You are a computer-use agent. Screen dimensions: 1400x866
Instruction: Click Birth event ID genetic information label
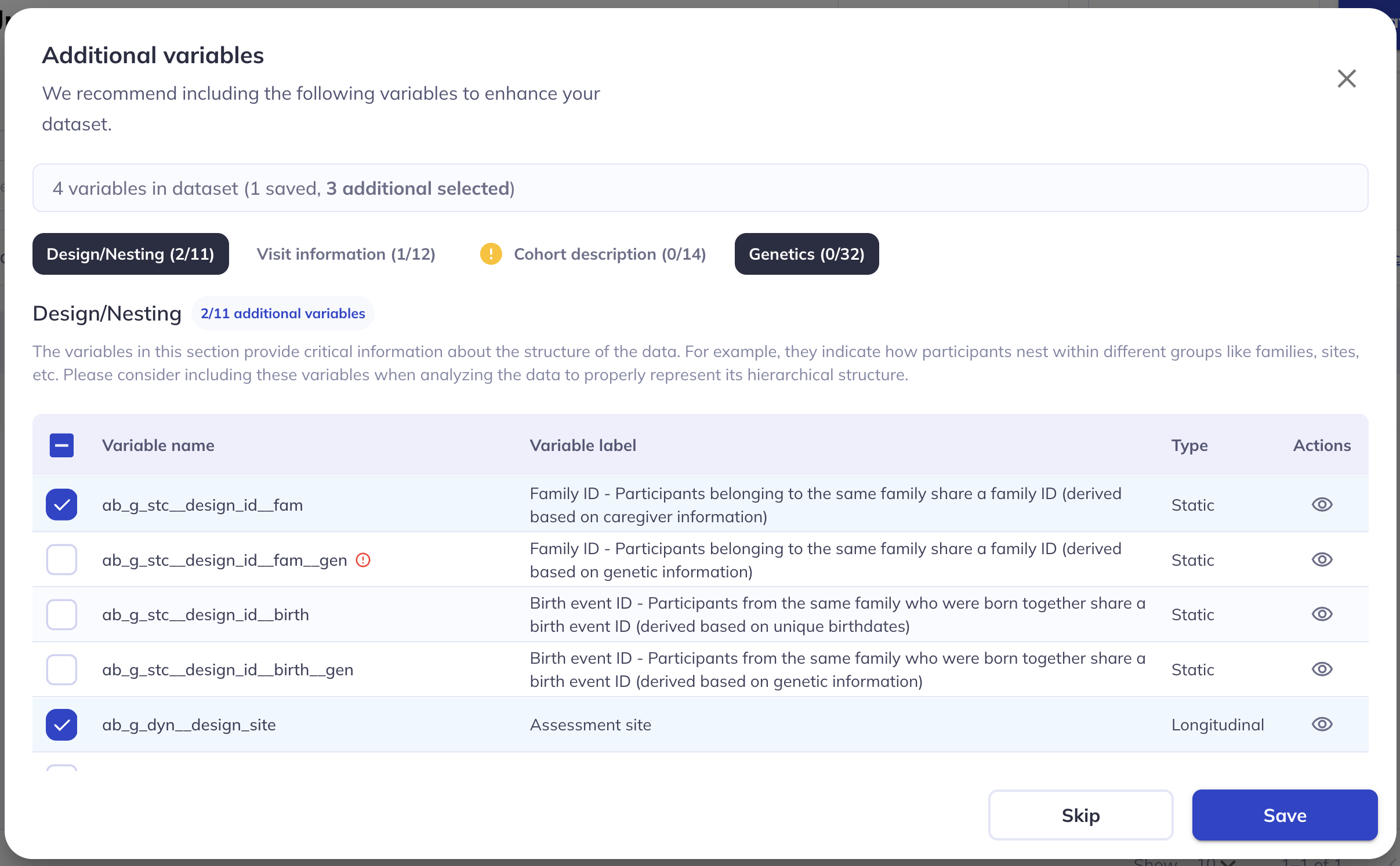click(x=837, y=669)
